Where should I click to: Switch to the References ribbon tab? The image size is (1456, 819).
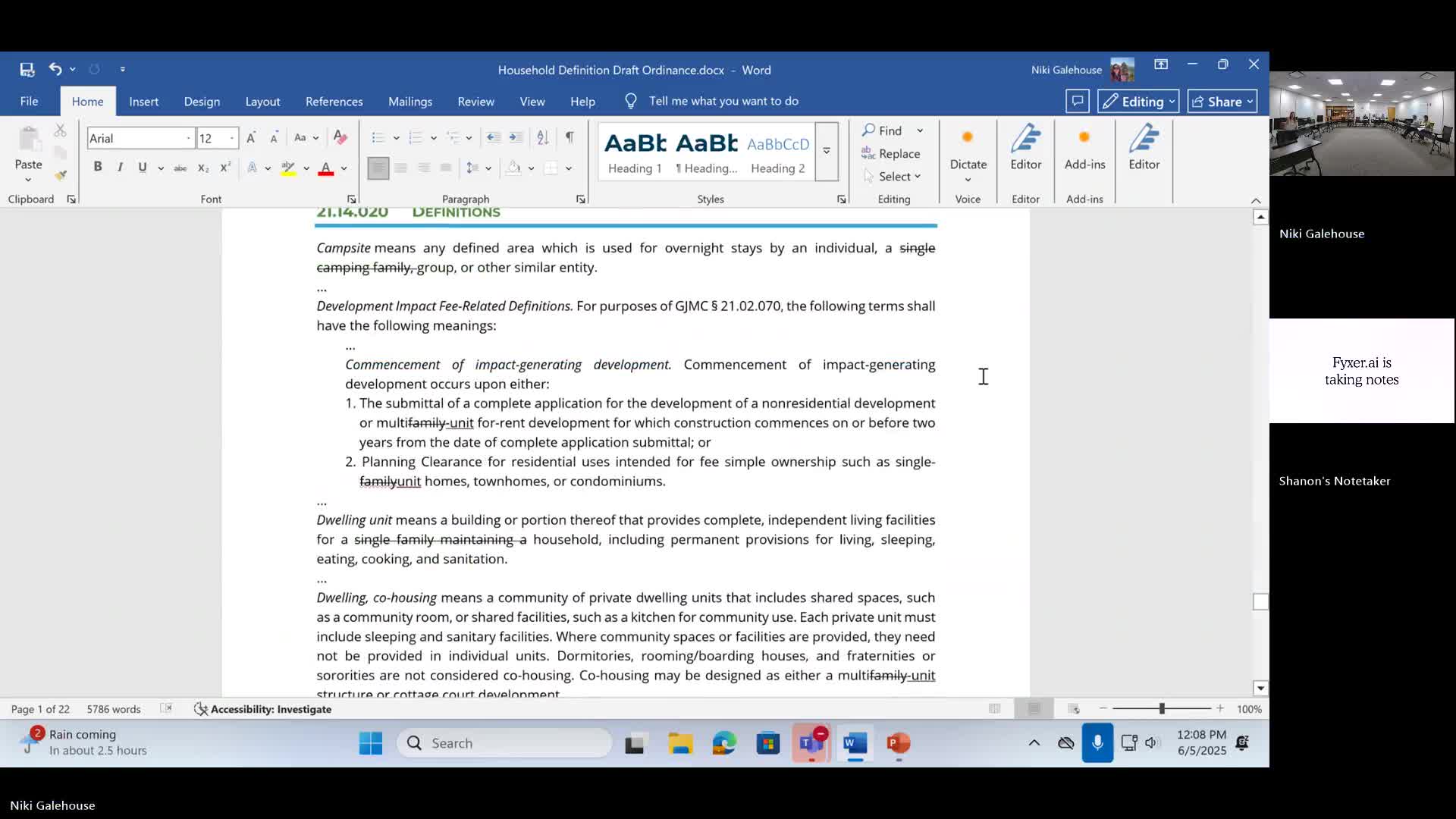coord(334,101)
